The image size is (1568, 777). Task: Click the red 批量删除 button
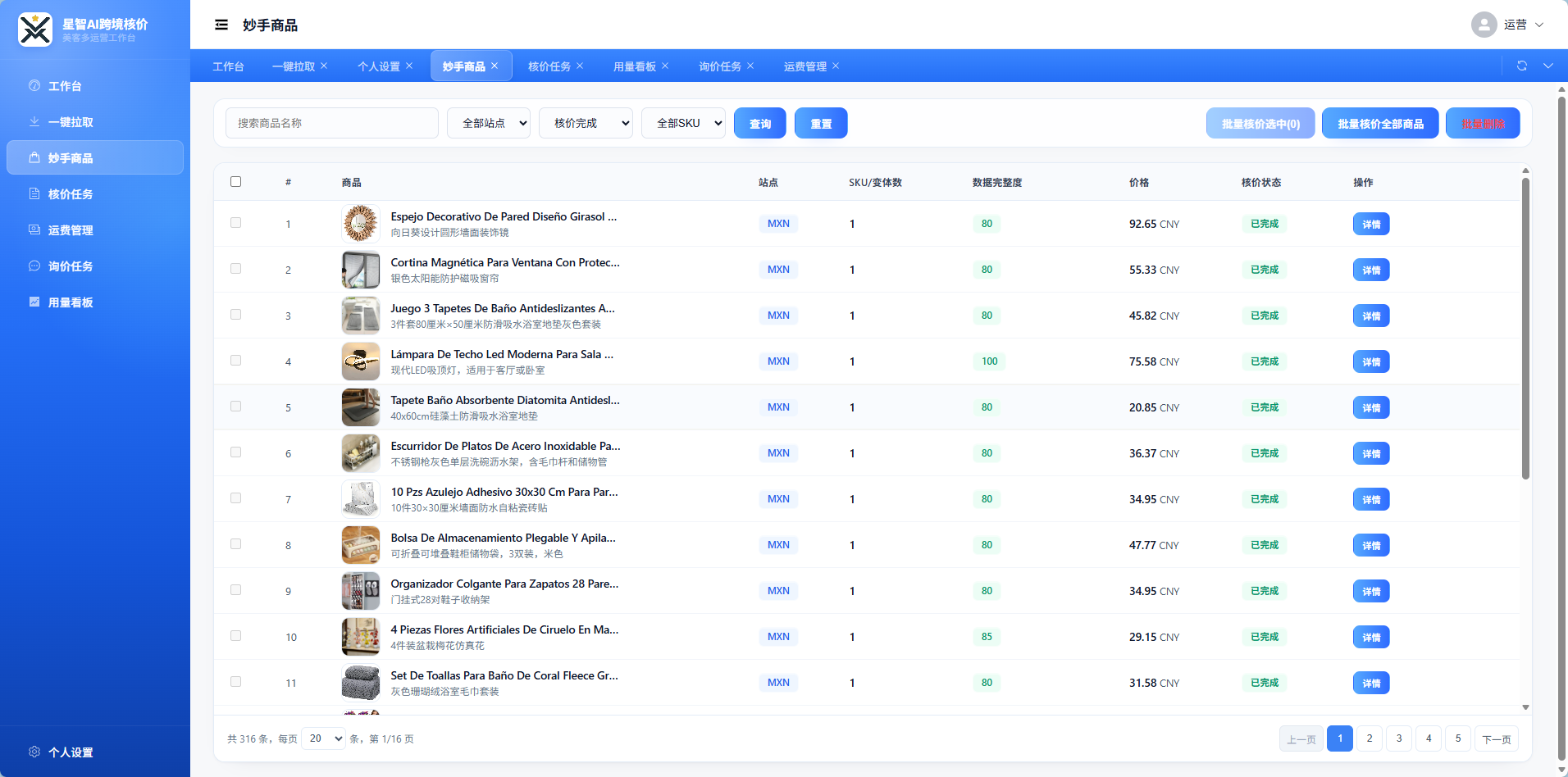click(x=1483, y=123)
